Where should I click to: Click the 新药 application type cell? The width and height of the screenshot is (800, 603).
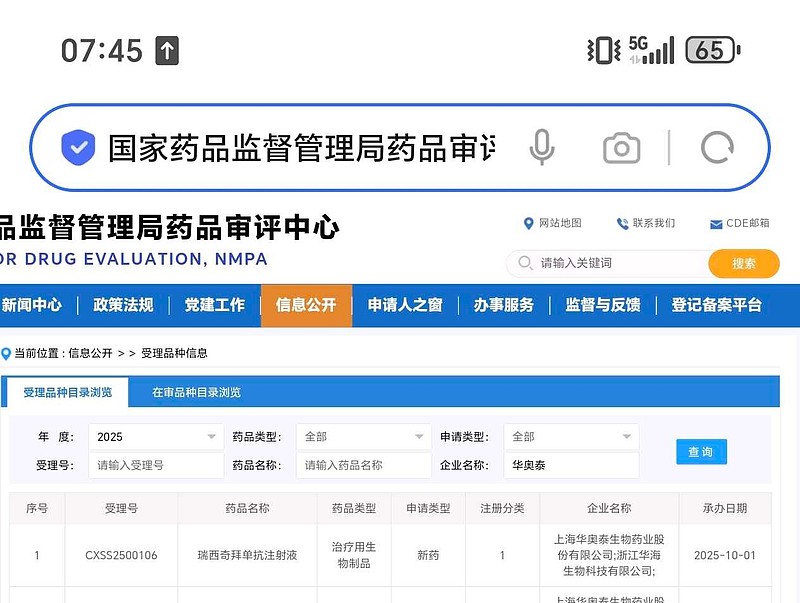point(428,555)
